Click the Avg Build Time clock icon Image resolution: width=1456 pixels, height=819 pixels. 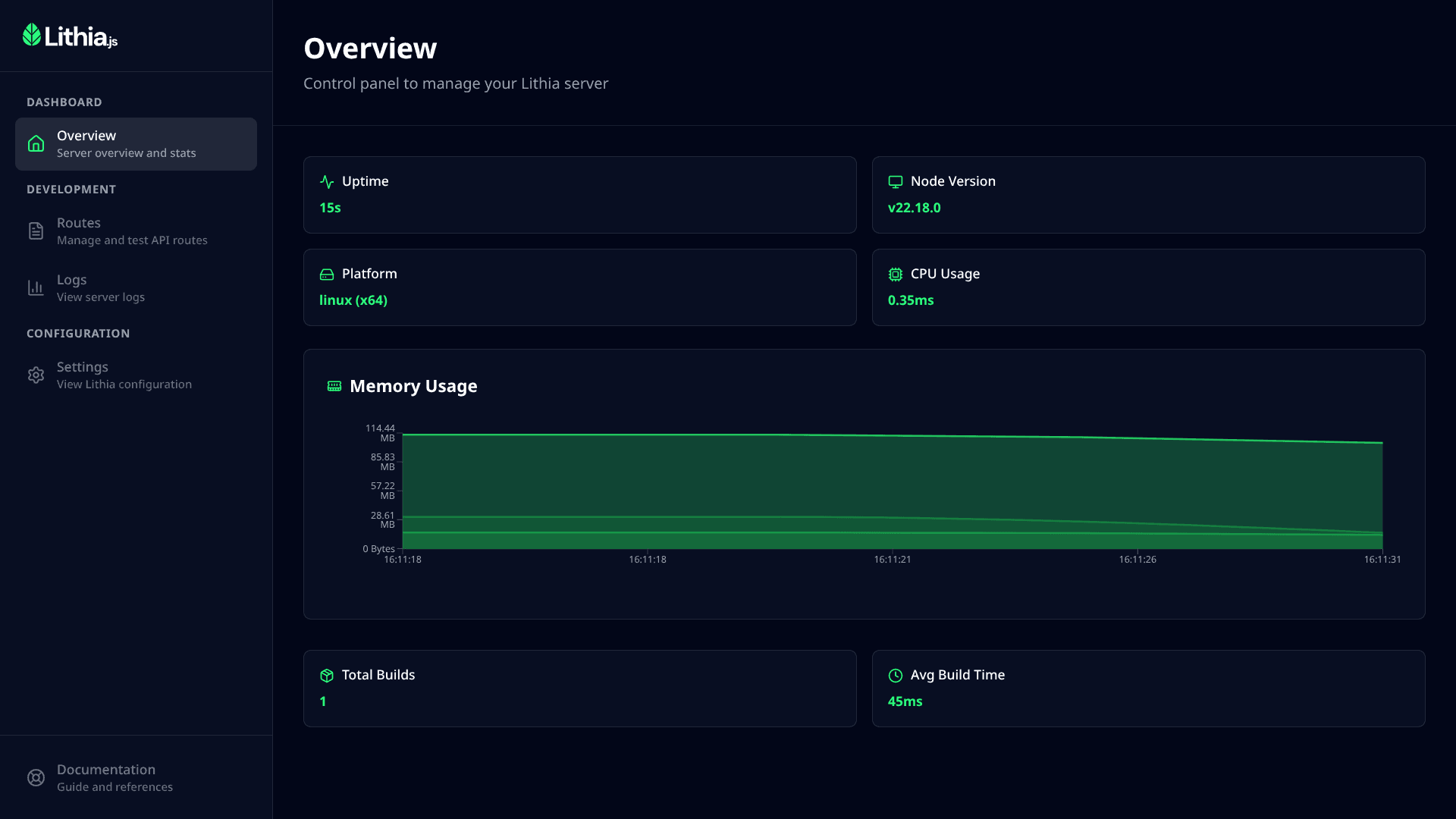pos(896,676)
